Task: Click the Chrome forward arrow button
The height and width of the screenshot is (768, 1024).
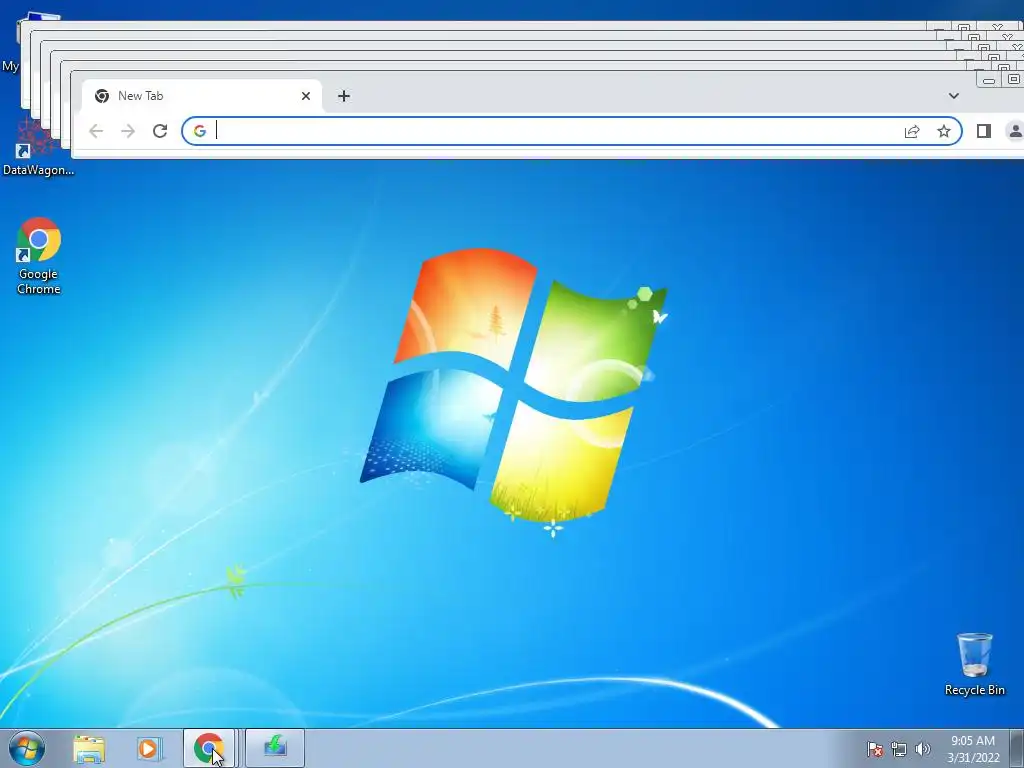Action: point(128,131)
